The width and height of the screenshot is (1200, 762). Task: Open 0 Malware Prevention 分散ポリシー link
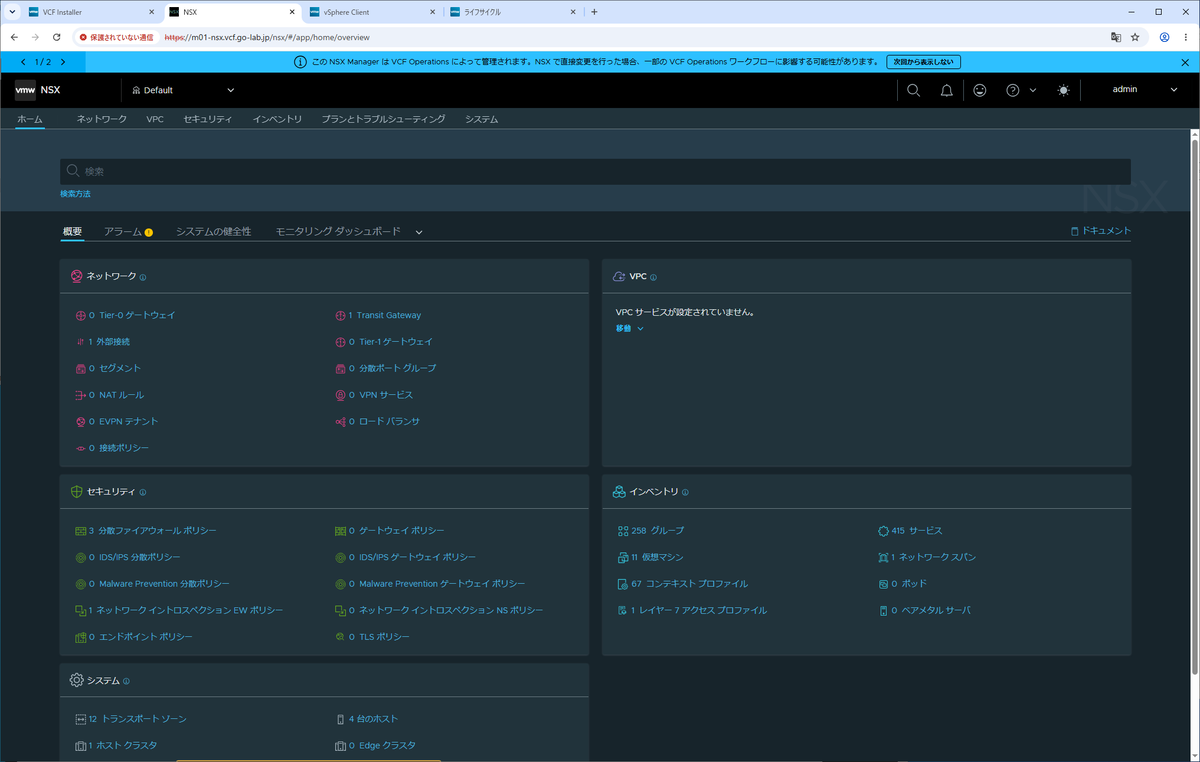159,584
